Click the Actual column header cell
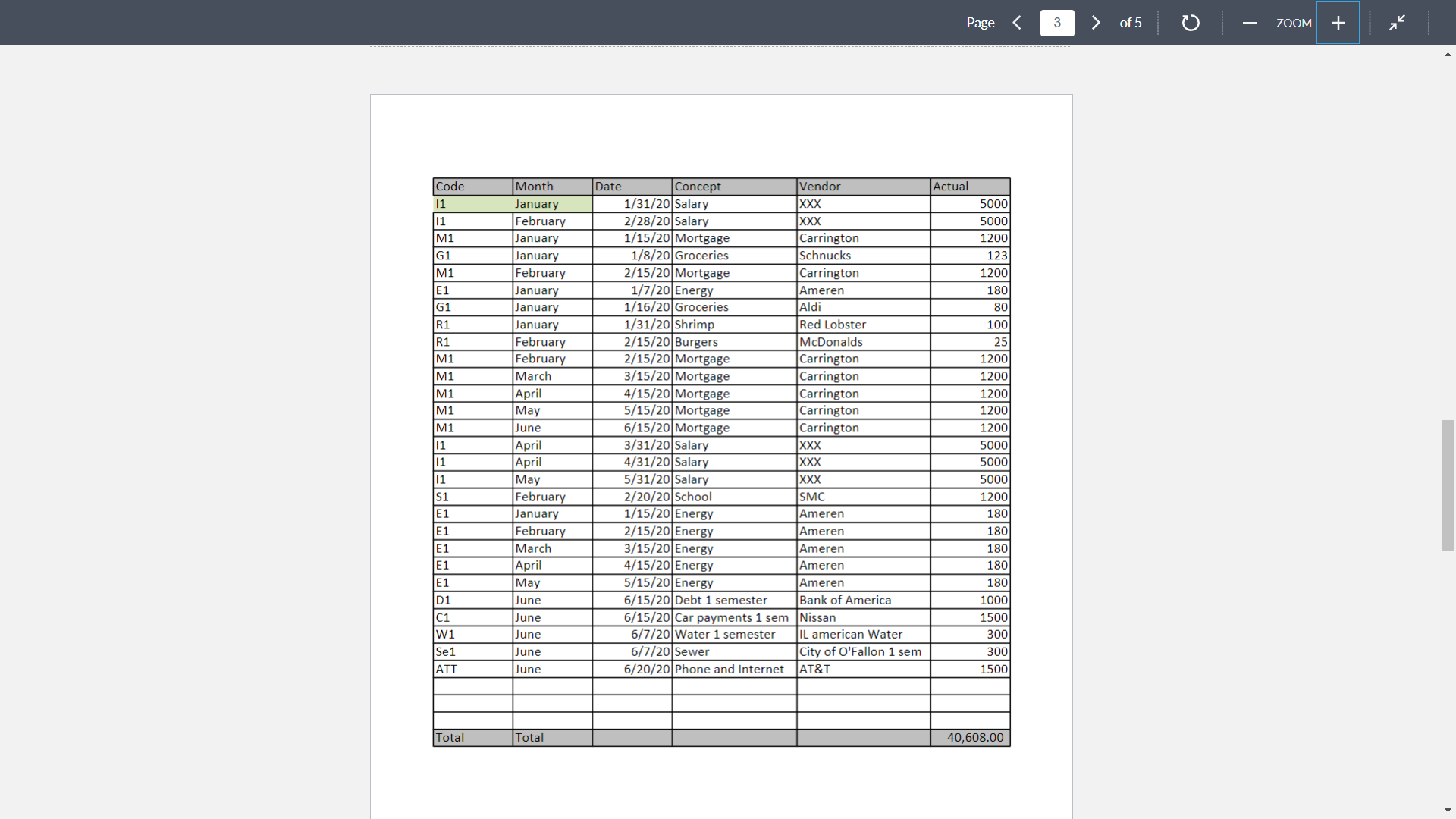Viewport: 1456px width, 819px height. (970, 187)
